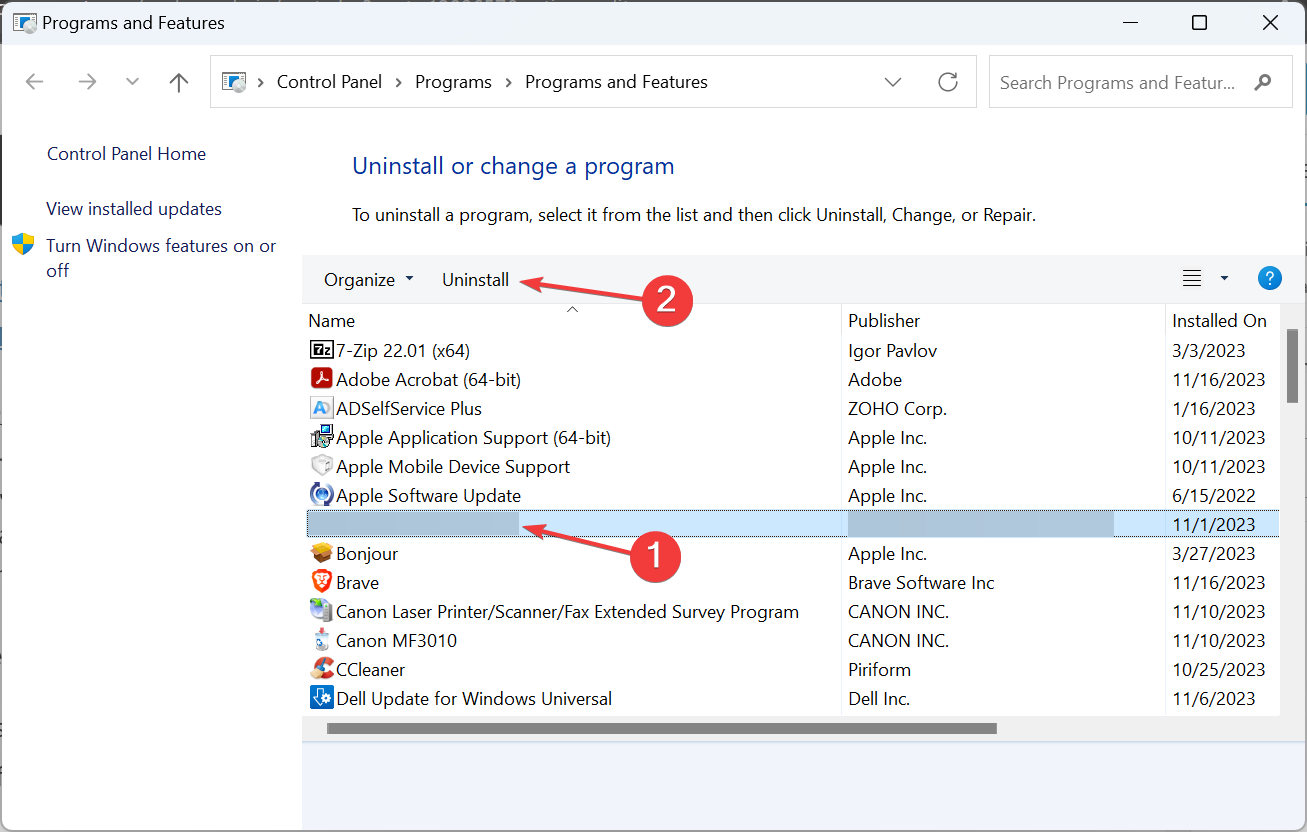Click the Dell Inc. publisher cell
The image size is (1307, 832).
879,699
